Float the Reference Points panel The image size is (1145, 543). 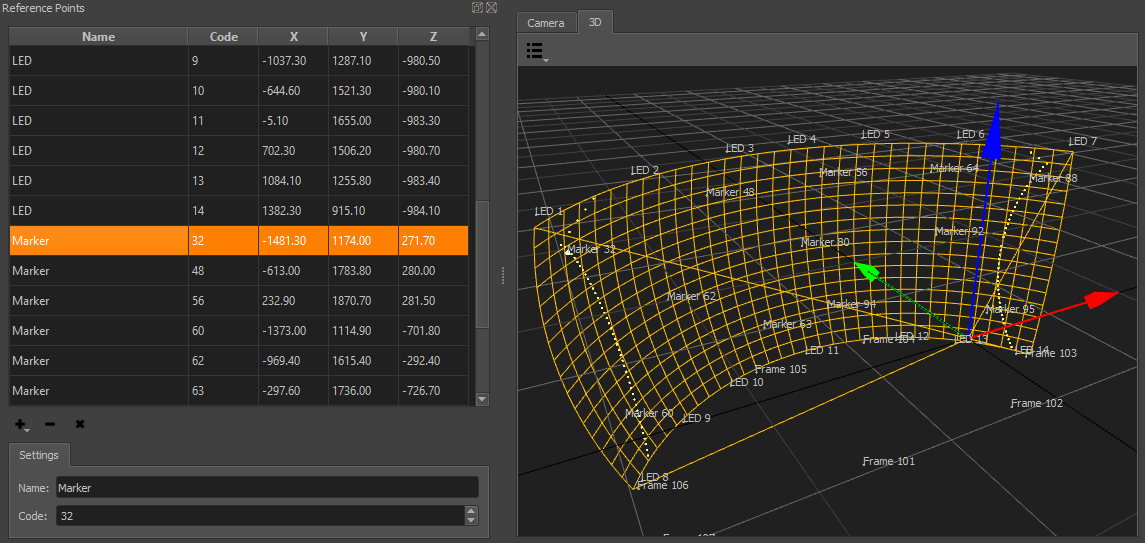(x=477, y=8)
